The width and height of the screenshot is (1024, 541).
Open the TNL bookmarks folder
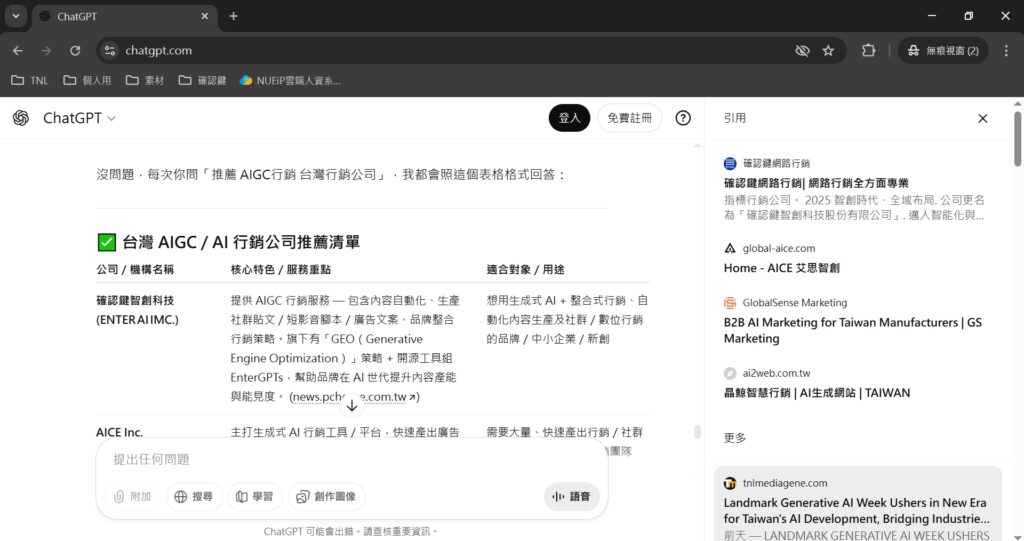pyautogui.click(x=30, y=80)
